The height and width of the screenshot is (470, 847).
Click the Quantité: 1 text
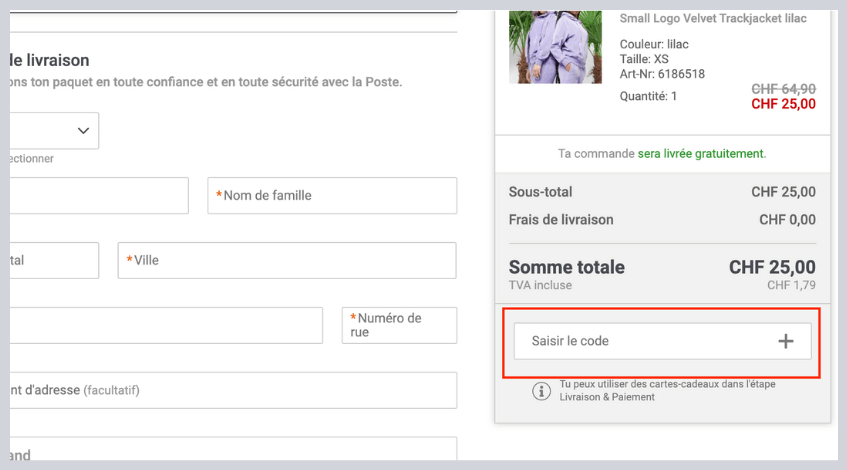tap(648, 96)
